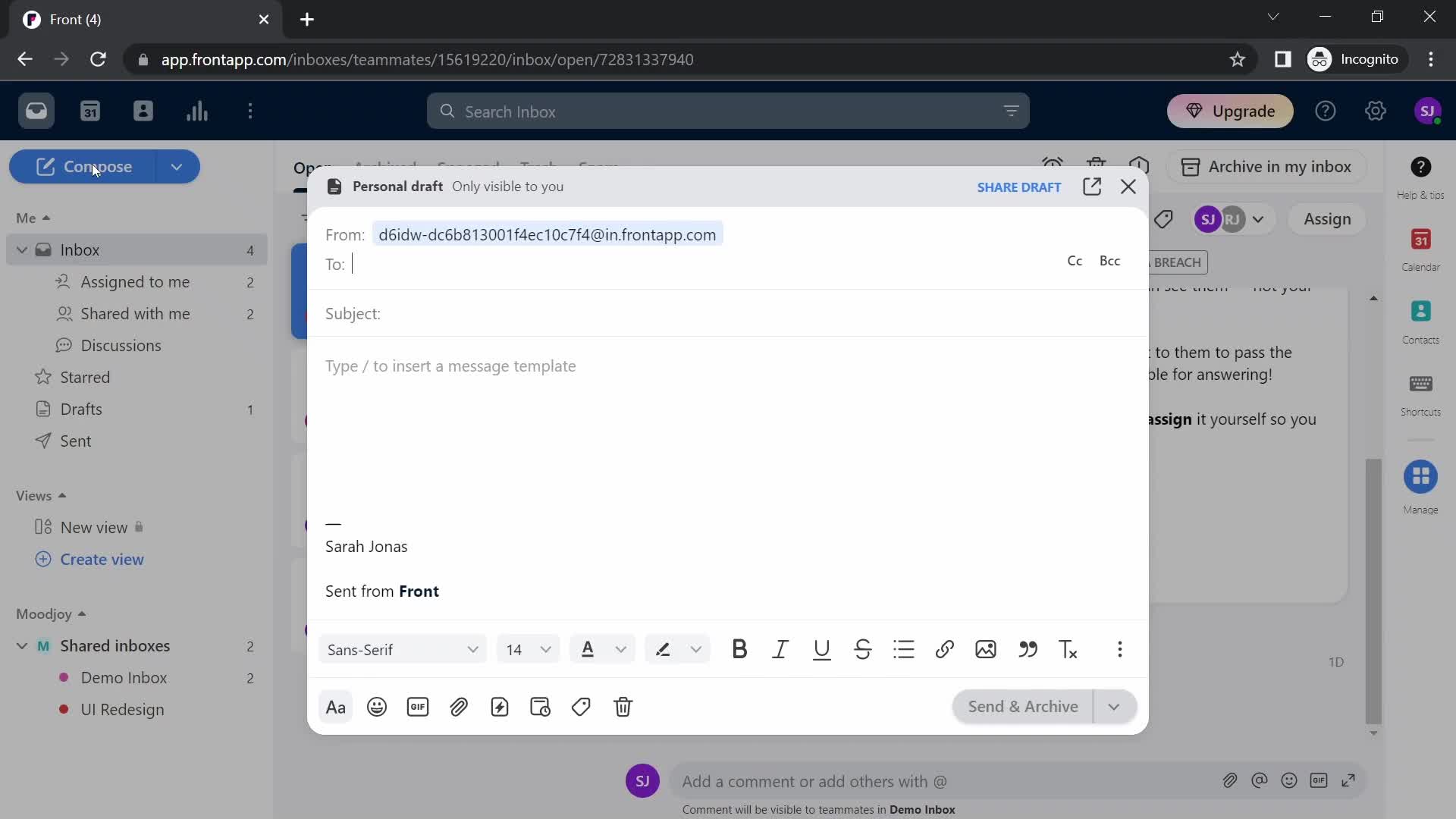This screenshot has height=819, width=1456.
Task: Expand the more options toolbar menu
Action: (x=1119, y=649)
